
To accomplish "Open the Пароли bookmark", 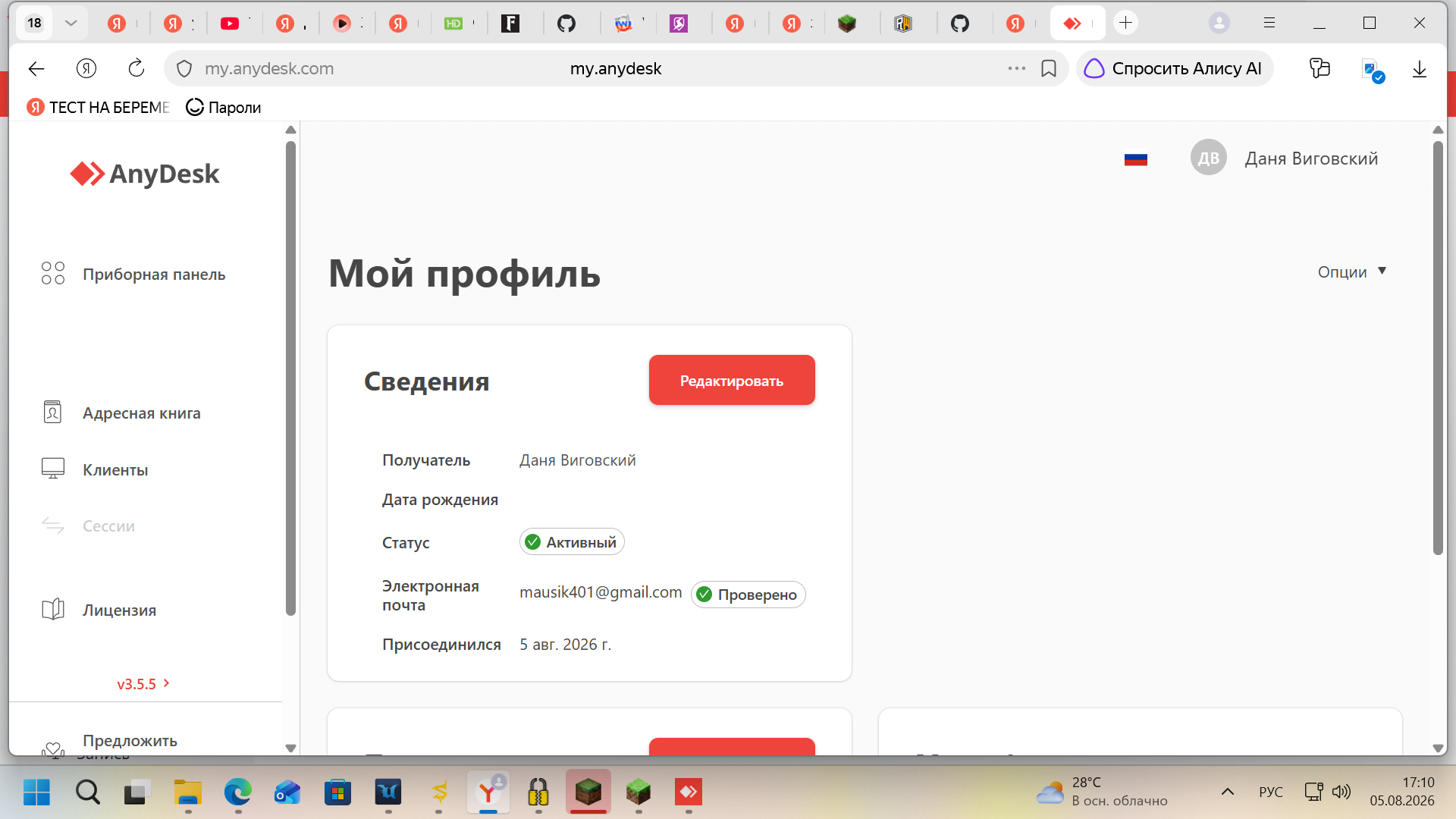I will pyautogui.click(x=224, y=108).
